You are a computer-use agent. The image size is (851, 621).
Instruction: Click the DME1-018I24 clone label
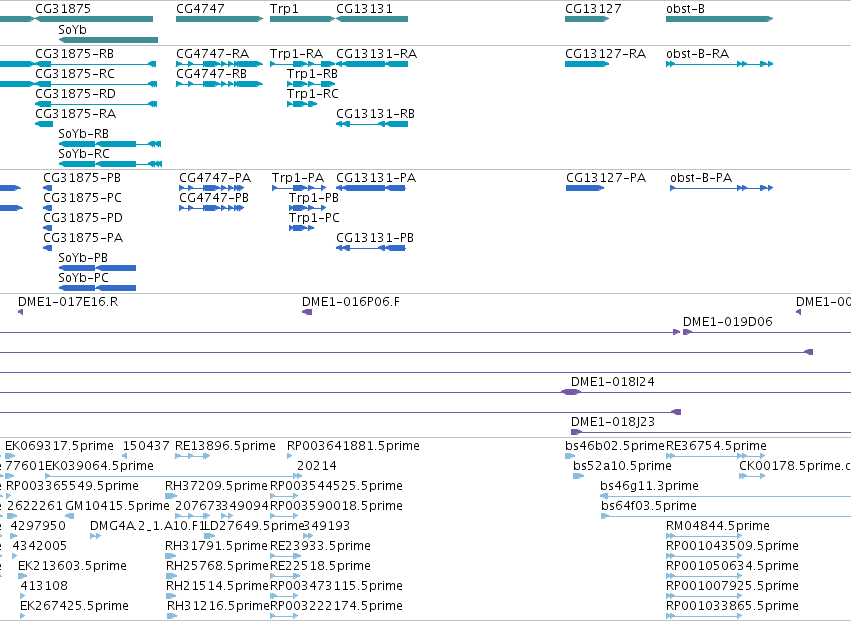click(x=612, y=382)
